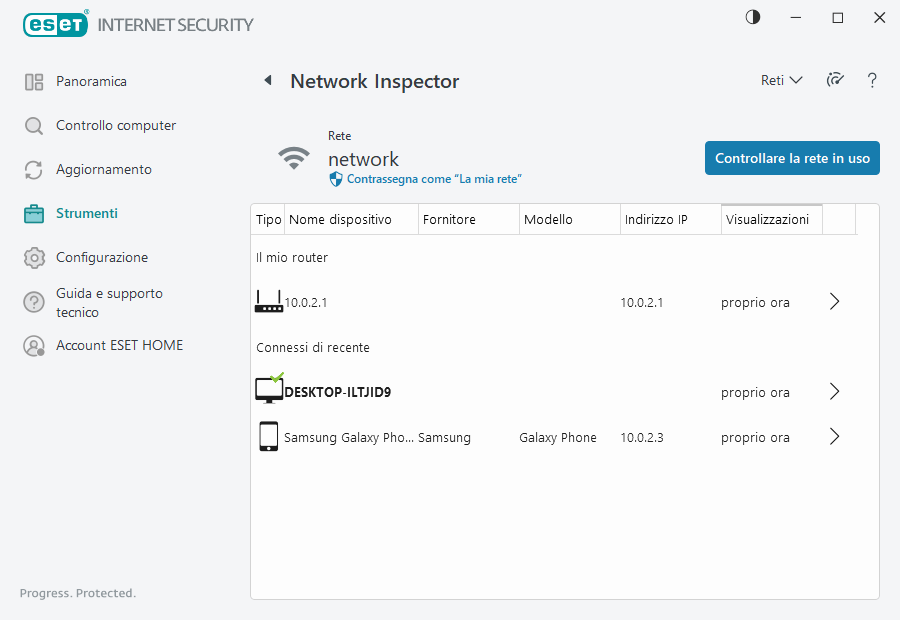Viewport: 900px width, 620px height.
Task: Click the Wi-Fi icon next to network
Action: pyautogui.click(x=294, y=157)
